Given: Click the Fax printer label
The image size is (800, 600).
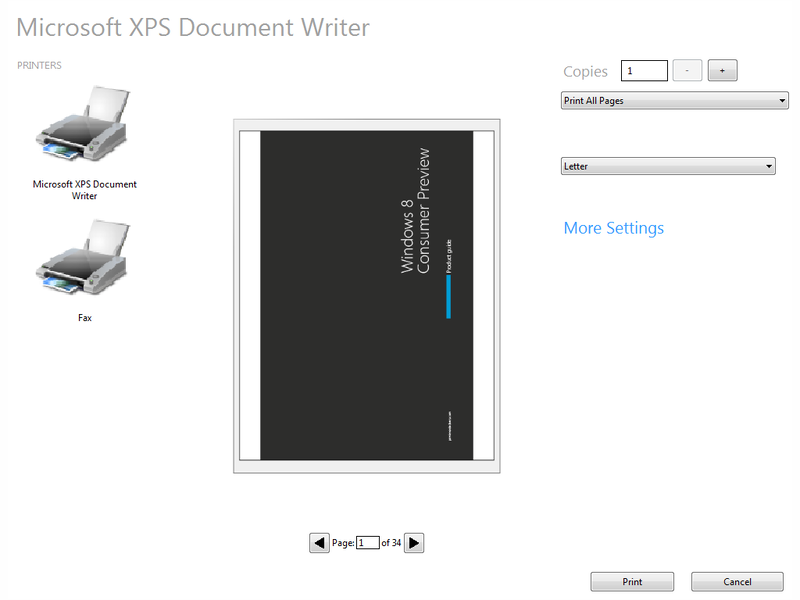Looking at the screenshot, I should [x=84, y=317].
